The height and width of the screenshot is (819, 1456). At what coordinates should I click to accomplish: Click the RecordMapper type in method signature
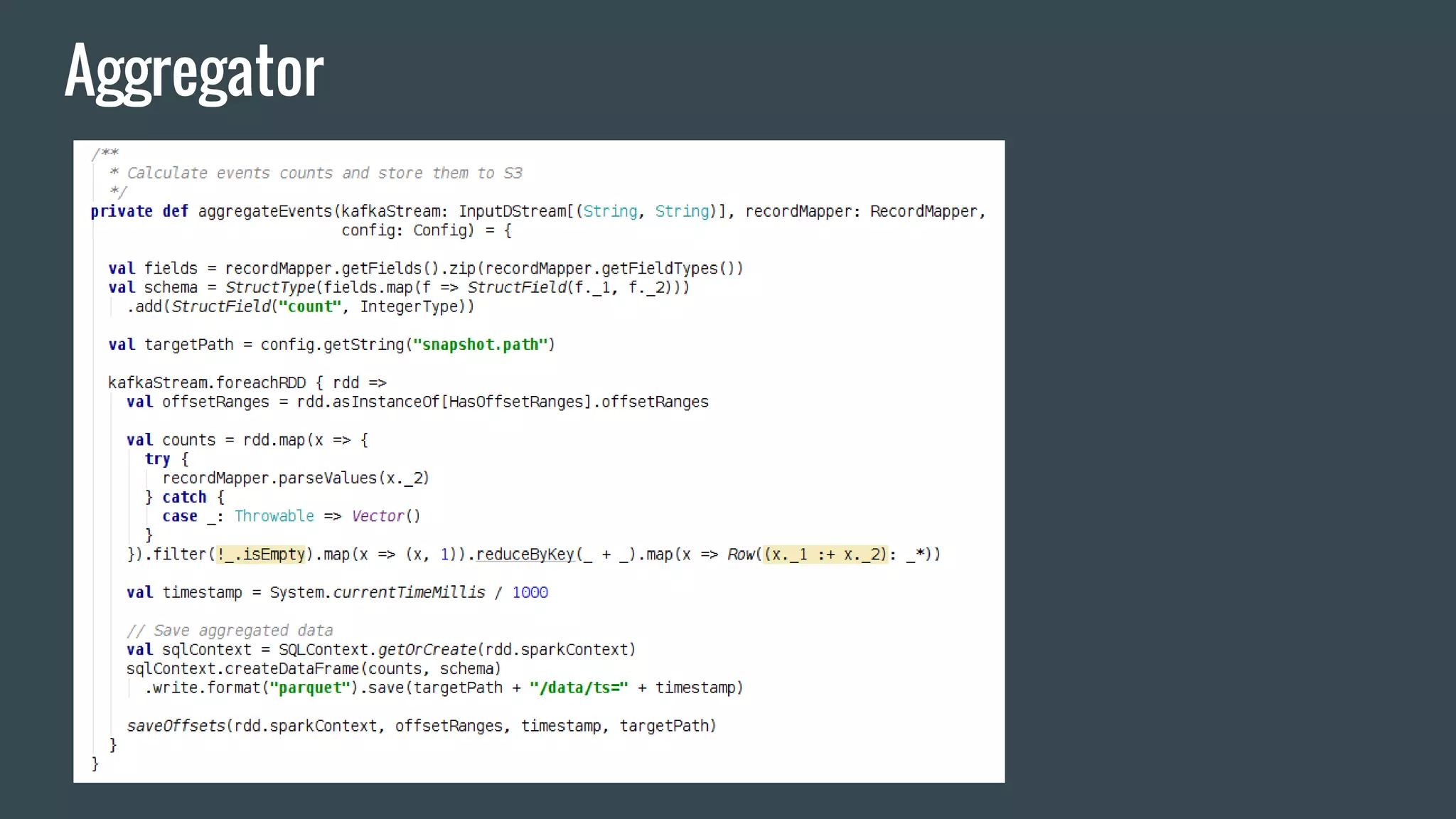point(924,212)
